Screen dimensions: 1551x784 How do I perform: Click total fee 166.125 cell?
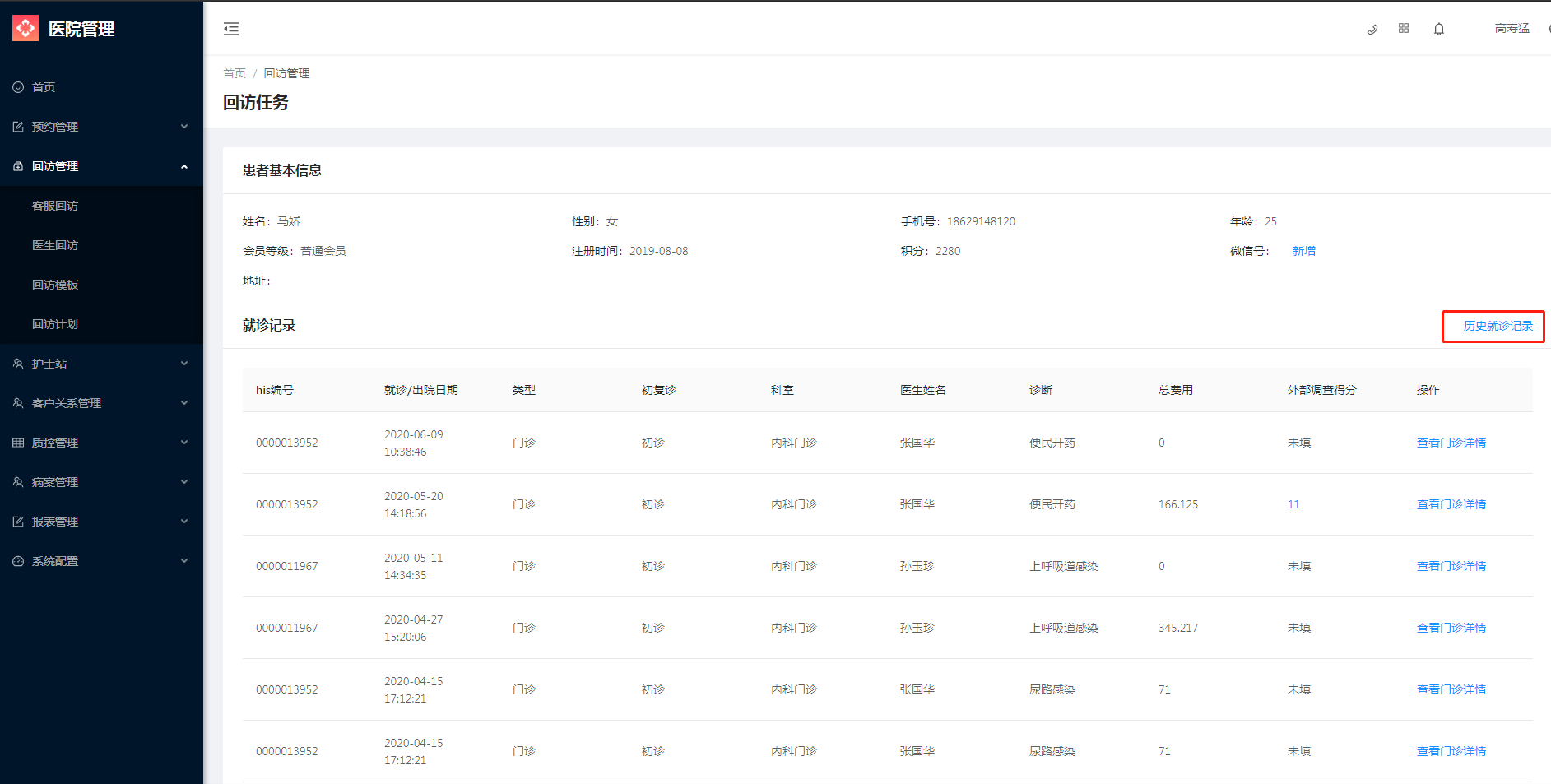click(x=1178, y=504)
